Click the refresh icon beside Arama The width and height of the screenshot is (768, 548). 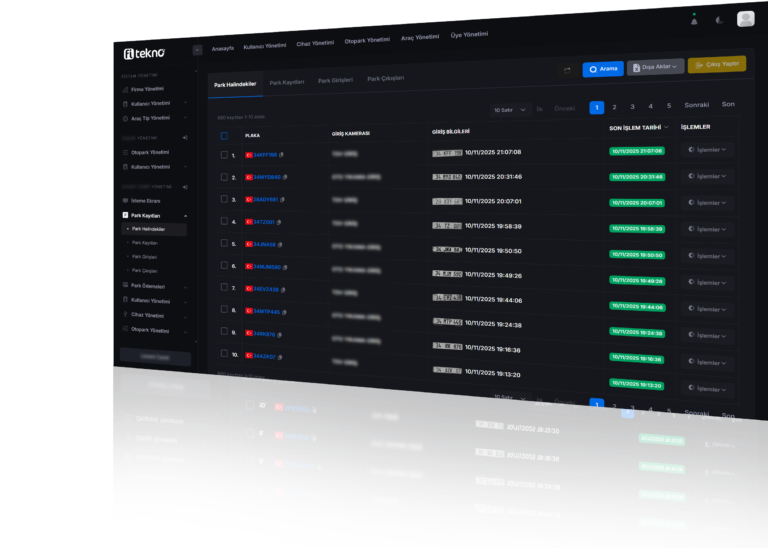click(567, 70)
